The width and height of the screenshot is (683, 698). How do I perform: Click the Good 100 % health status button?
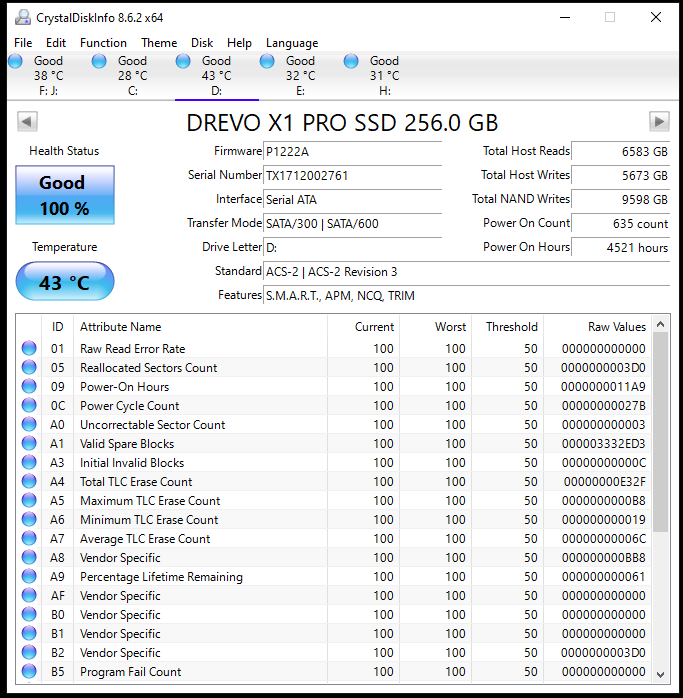(x=65, y=195)
